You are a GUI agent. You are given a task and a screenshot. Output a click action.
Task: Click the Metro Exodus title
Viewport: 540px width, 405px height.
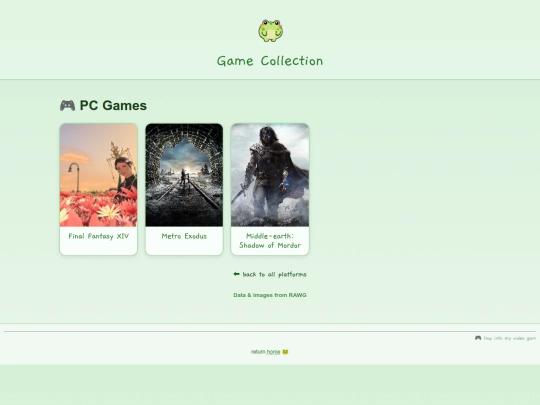[x=184, y=236]
